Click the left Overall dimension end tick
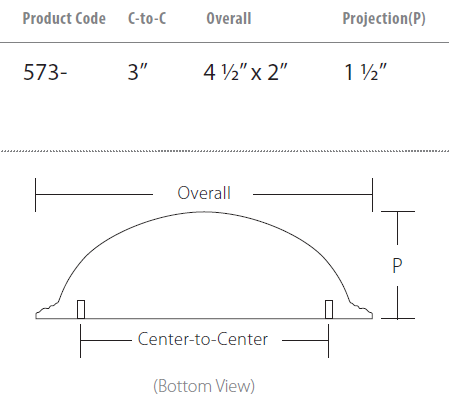449x409 pixels. coord(35,195)
